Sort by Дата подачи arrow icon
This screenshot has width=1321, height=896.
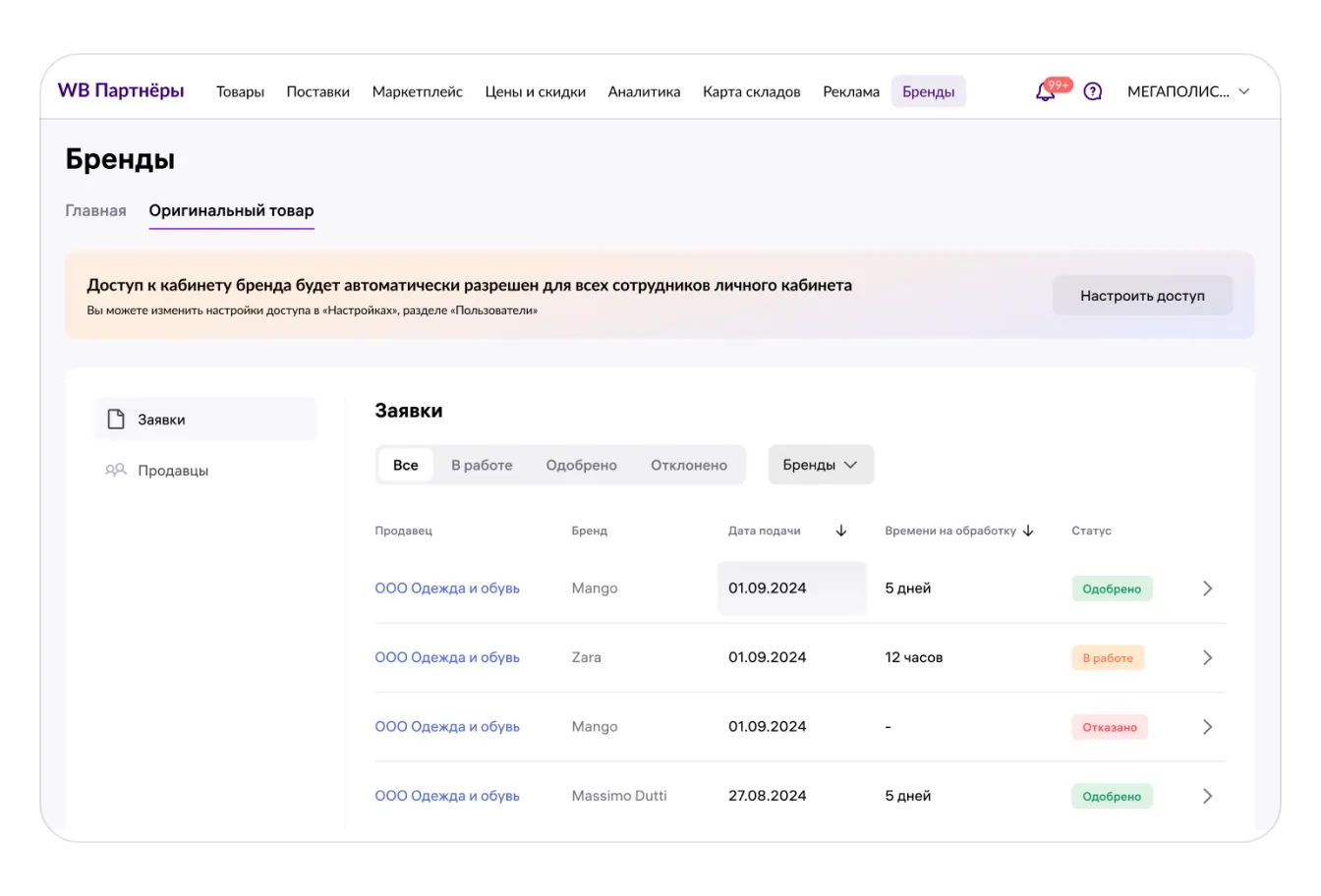point(841,531)
